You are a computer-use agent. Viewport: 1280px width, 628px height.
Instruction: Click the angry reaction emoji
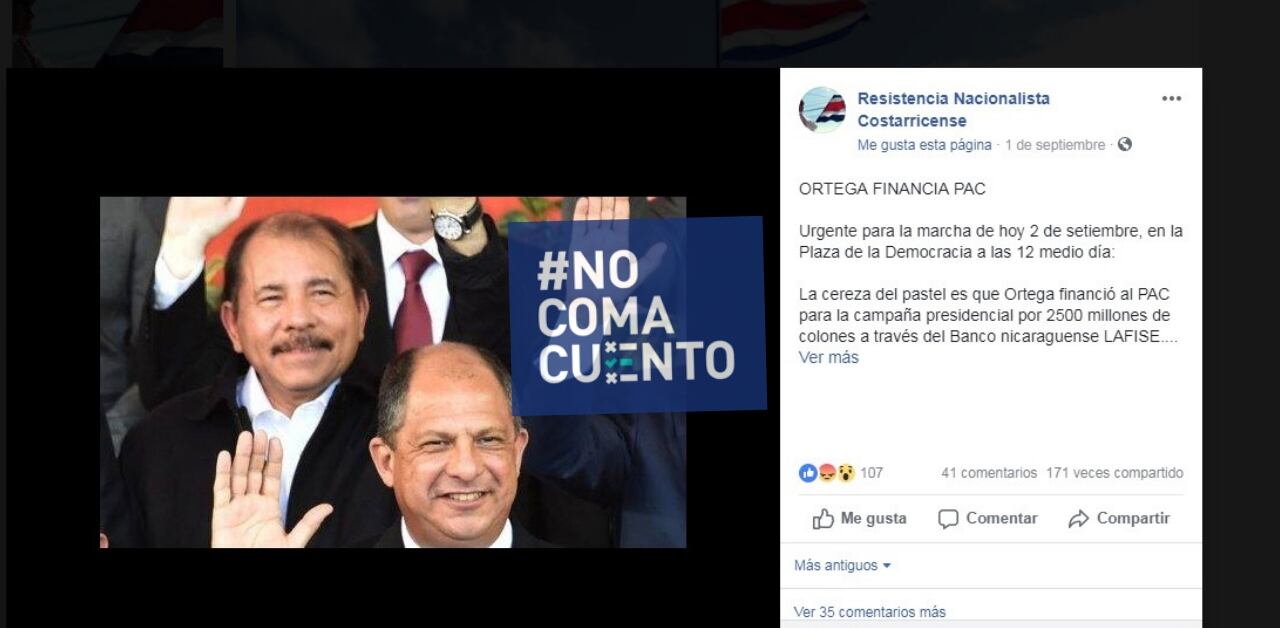click(x=827, y=473)
